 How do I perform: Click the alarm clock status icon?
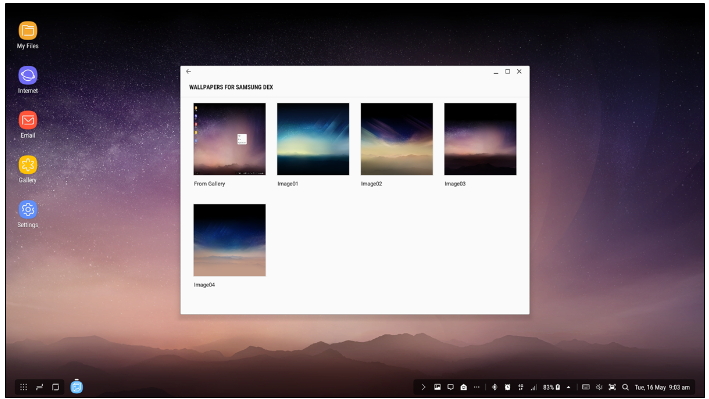(507, 387)
